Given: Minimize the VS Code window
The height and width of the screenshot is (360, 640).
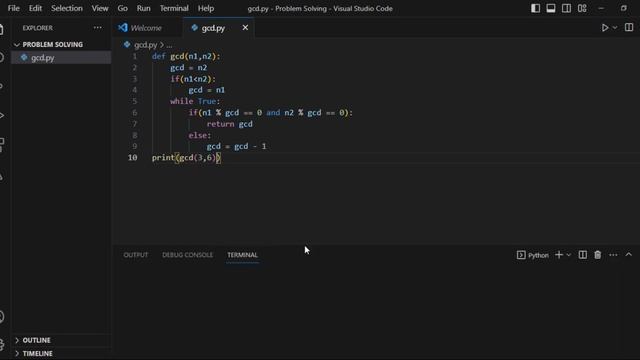Looking at the screenshot, I should [x=601, y=8].
